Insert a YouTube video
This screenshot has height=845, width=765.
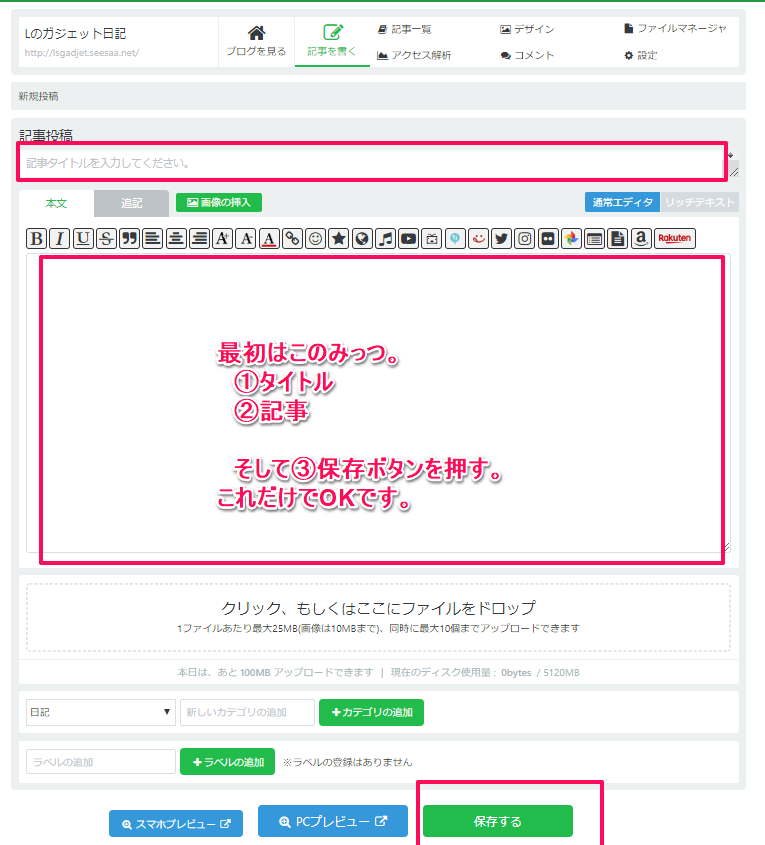click(408, 238)
